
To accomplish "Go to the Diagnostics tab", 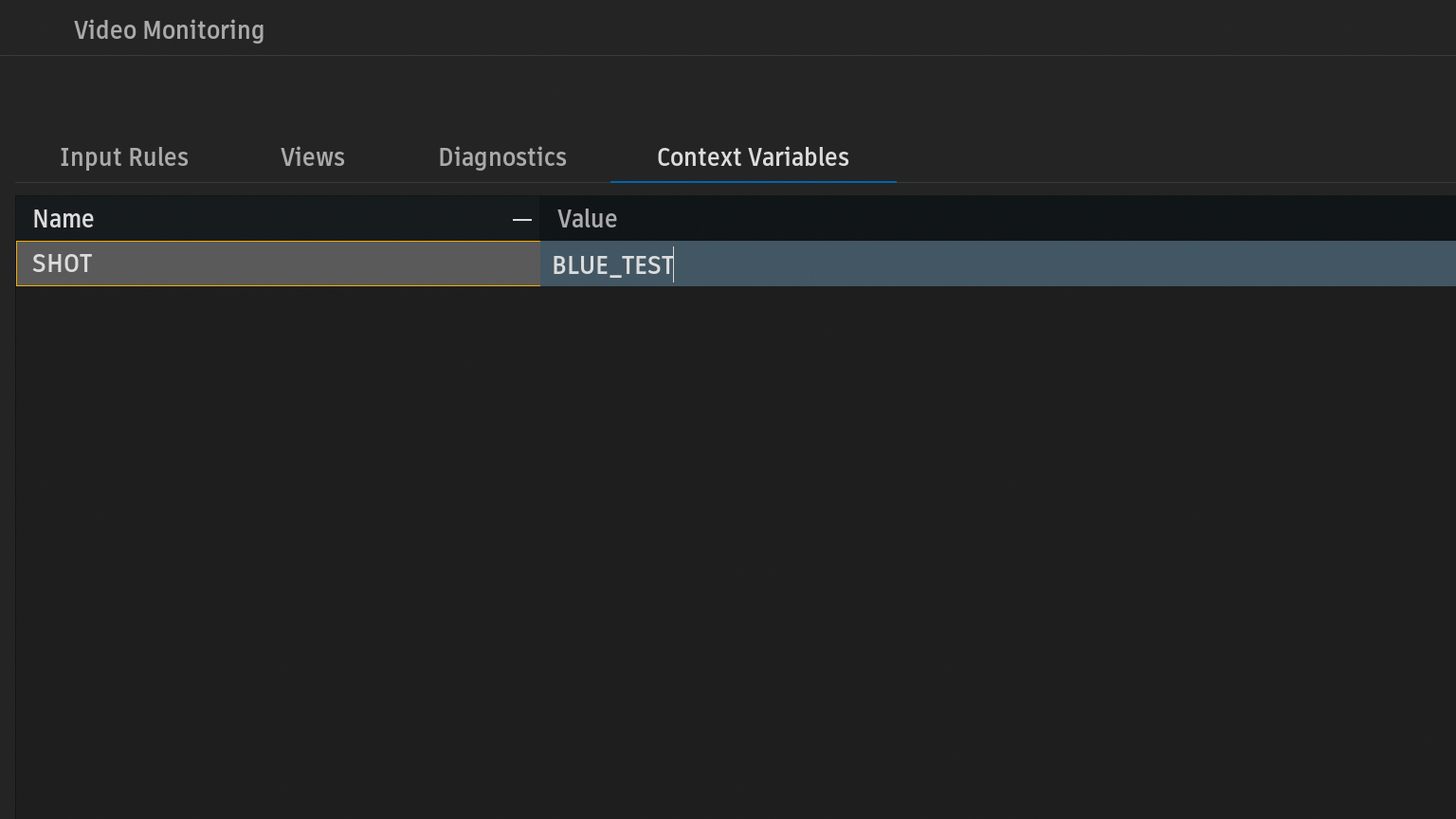I will (x=502, y=157).
